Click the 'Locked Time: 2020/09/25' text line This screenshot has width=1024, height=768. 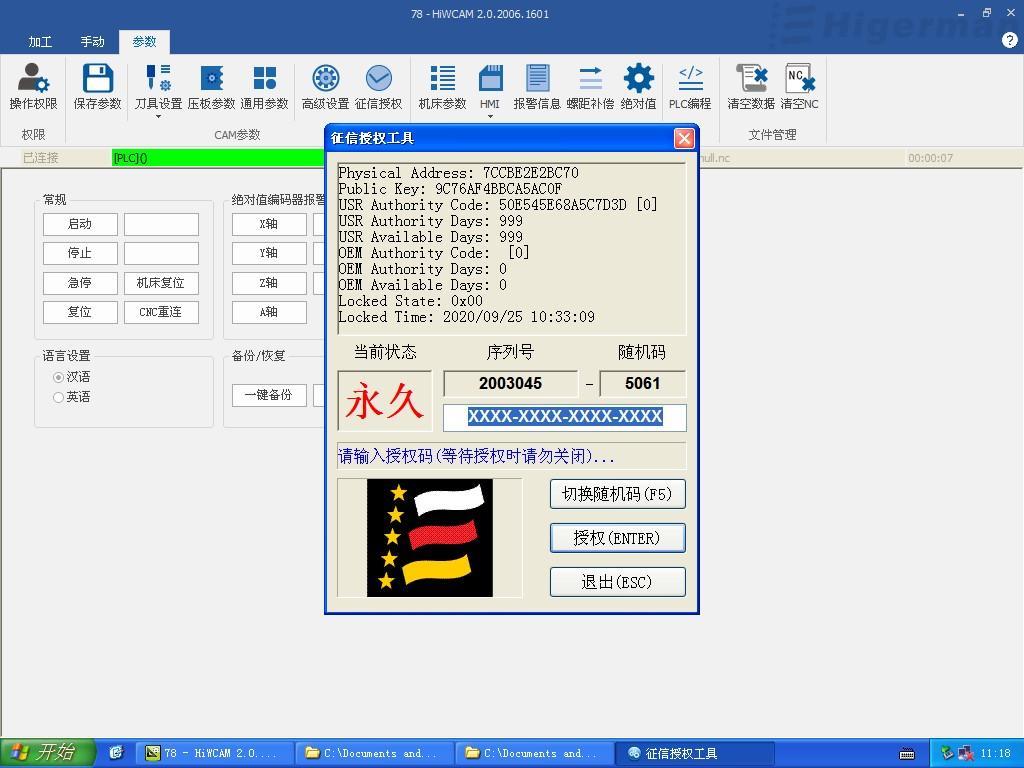466,317
